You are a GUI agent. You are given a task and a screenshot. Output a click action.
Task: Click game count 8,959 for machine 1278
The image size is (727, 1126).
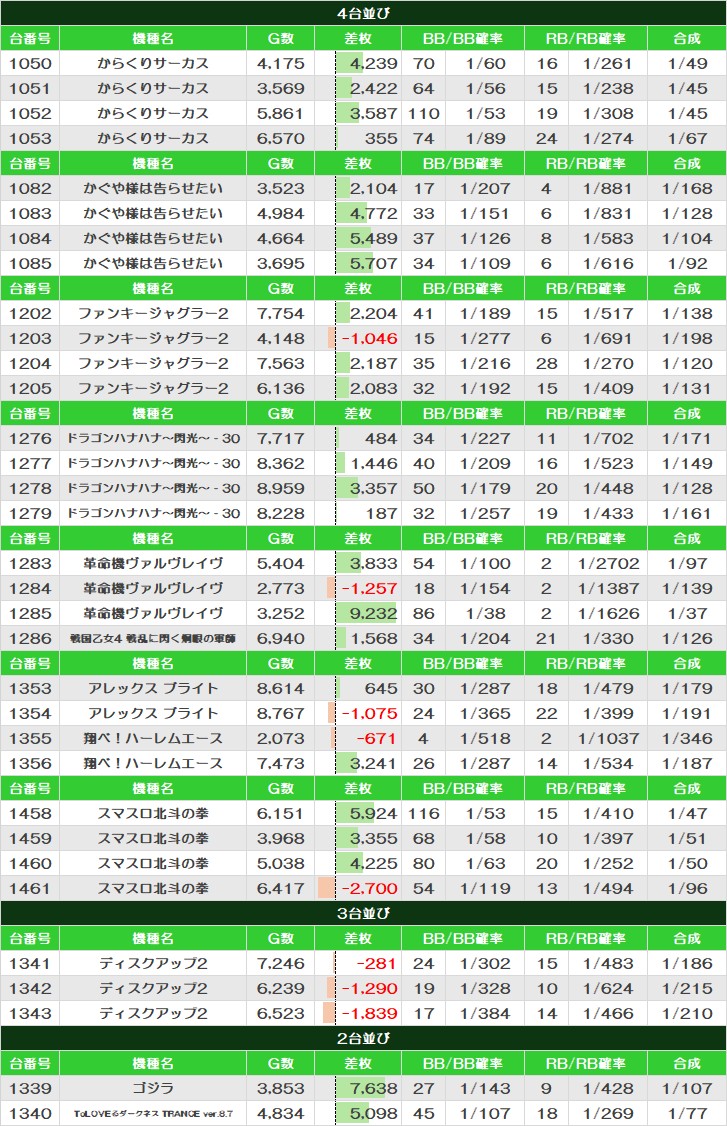(x=281, y=488)
